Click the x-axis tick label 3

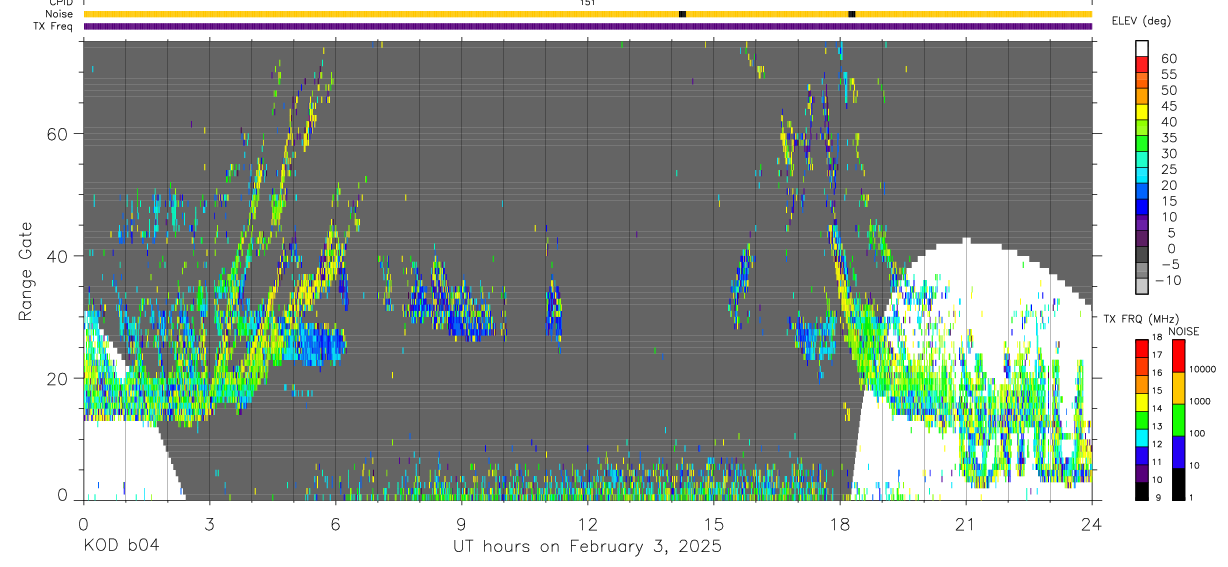coord(210,523)
